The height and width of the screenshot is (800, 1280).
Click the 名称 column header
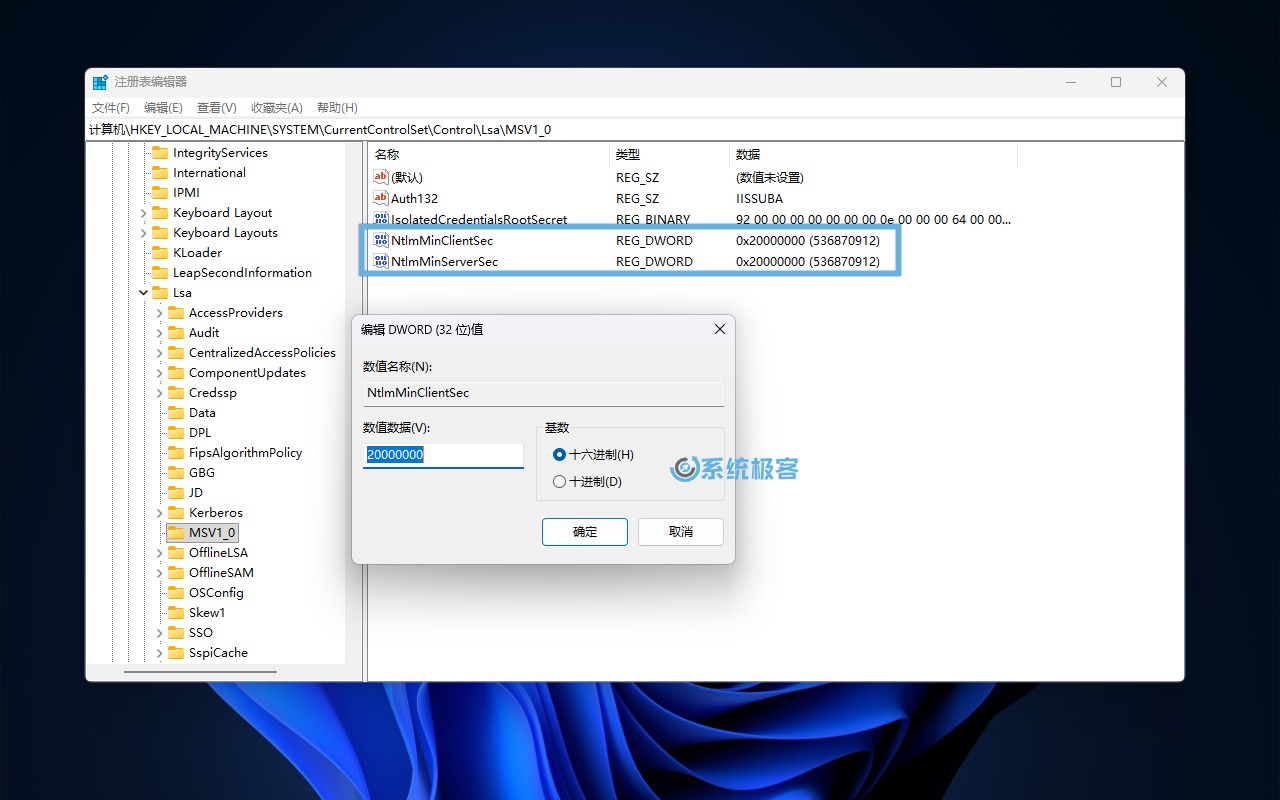point(488,155)
